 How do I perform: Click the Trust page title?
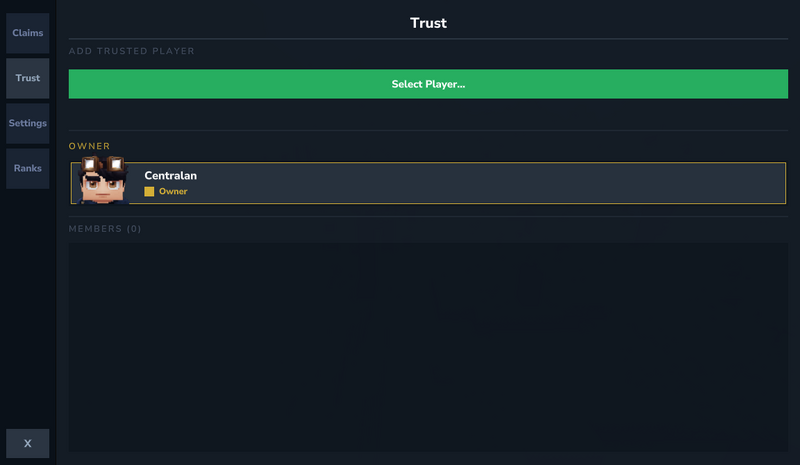[428, 23]
